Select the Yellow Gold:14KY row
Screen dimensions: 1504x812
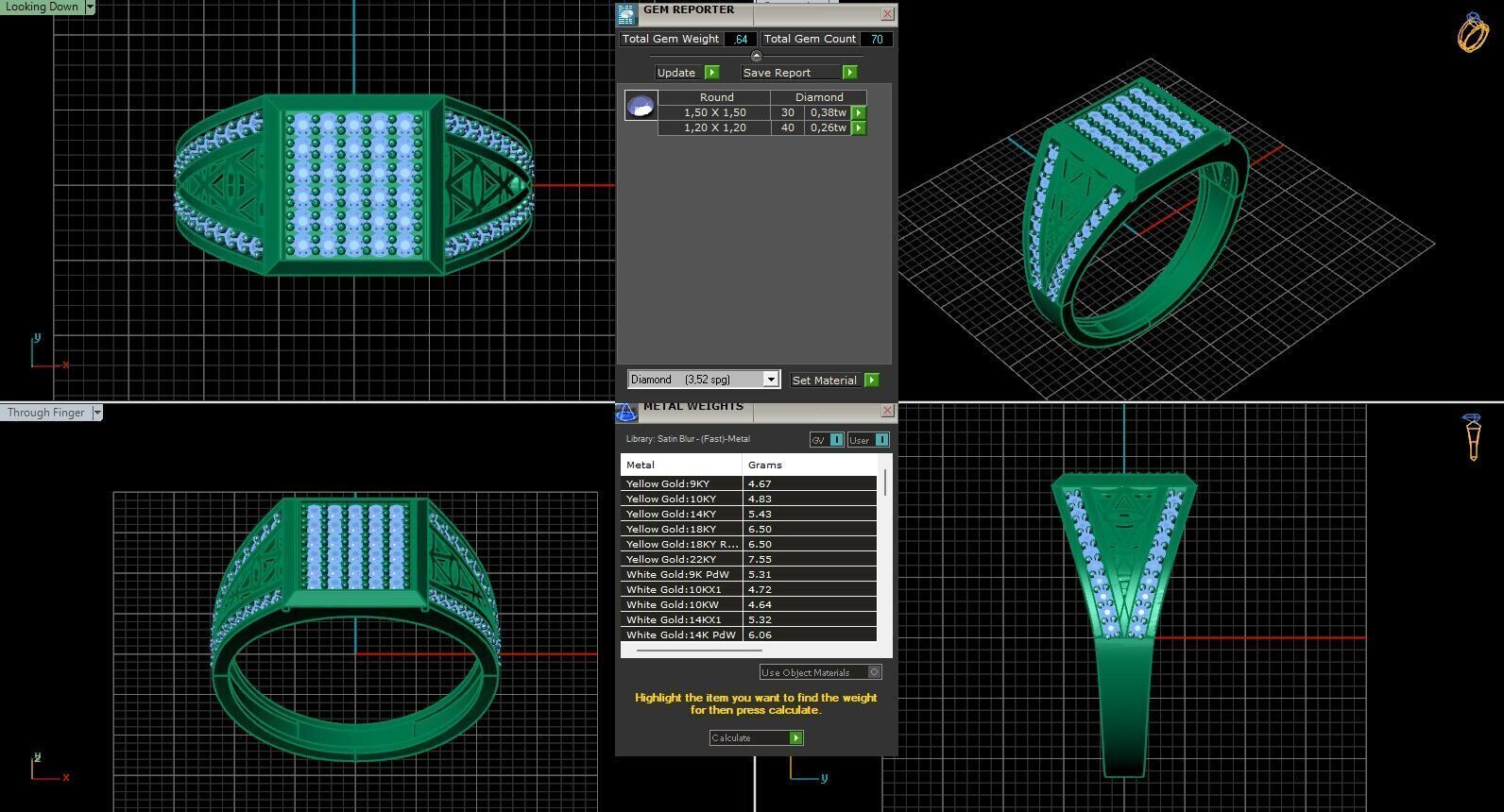749,514
